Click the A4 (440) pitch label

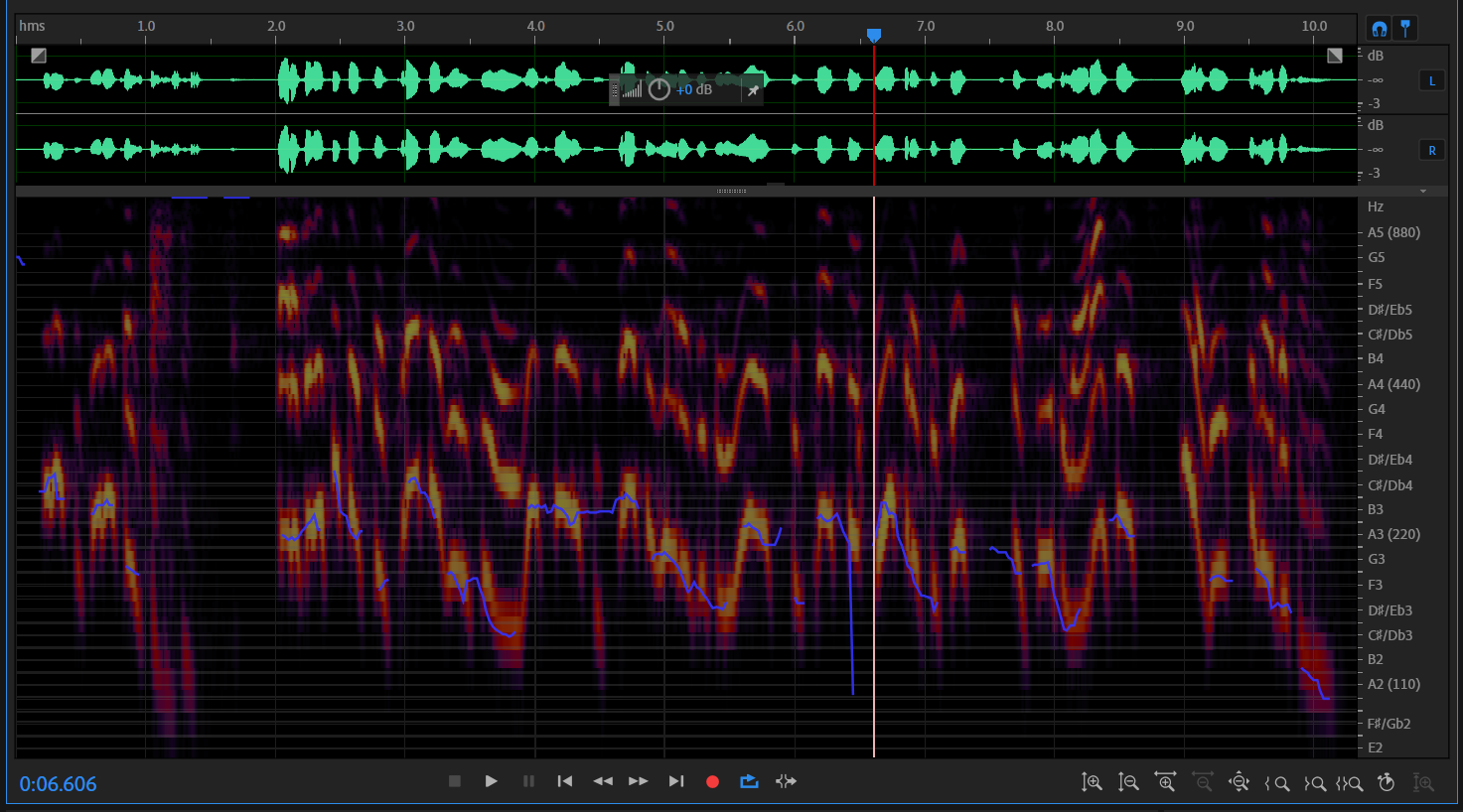tap(1393, 384)
